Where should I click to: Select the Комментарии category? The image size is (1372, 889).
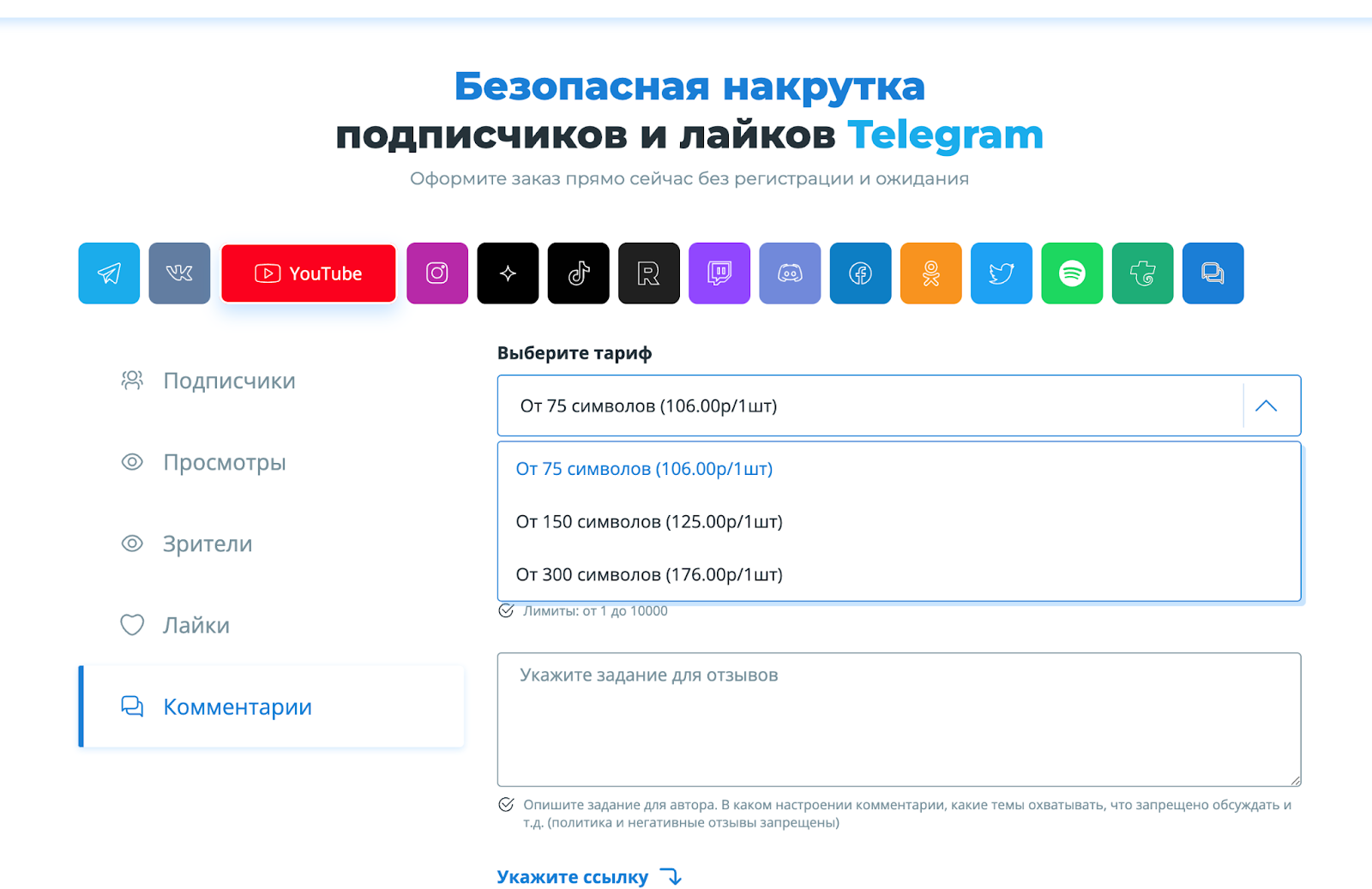pyautogui.click(x=271, y=706)
